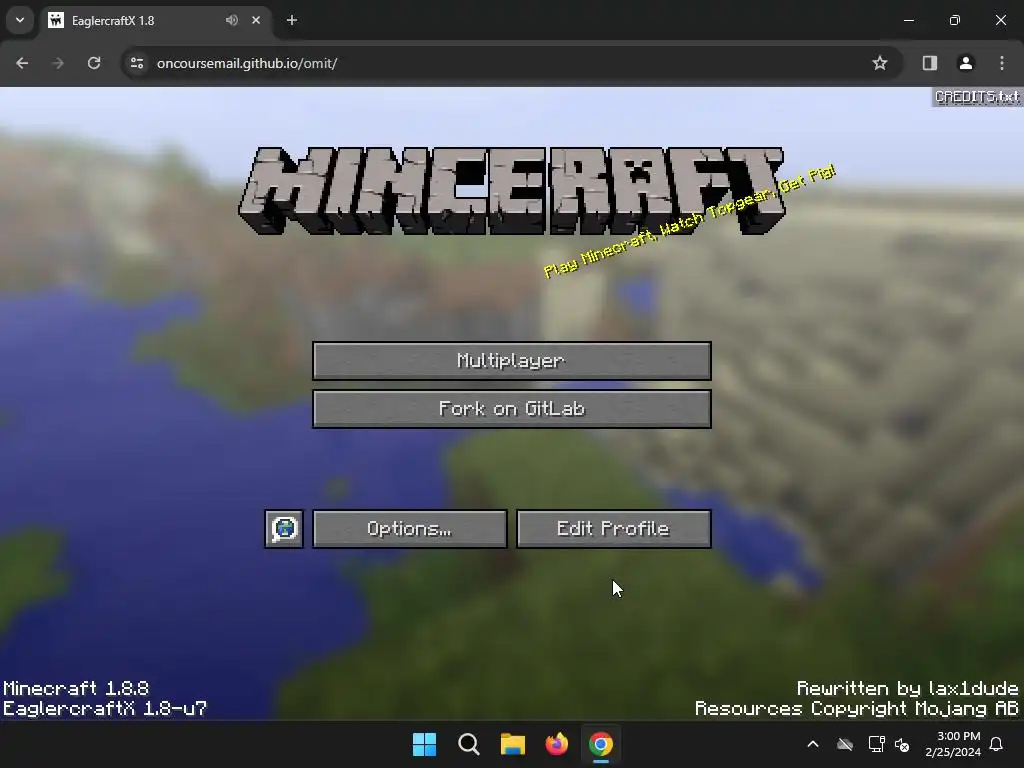Open language selection globe icon
Image resolution: width=1024 pixels, height=768 pixels.
pyautogui.click(x=284, y=529)
